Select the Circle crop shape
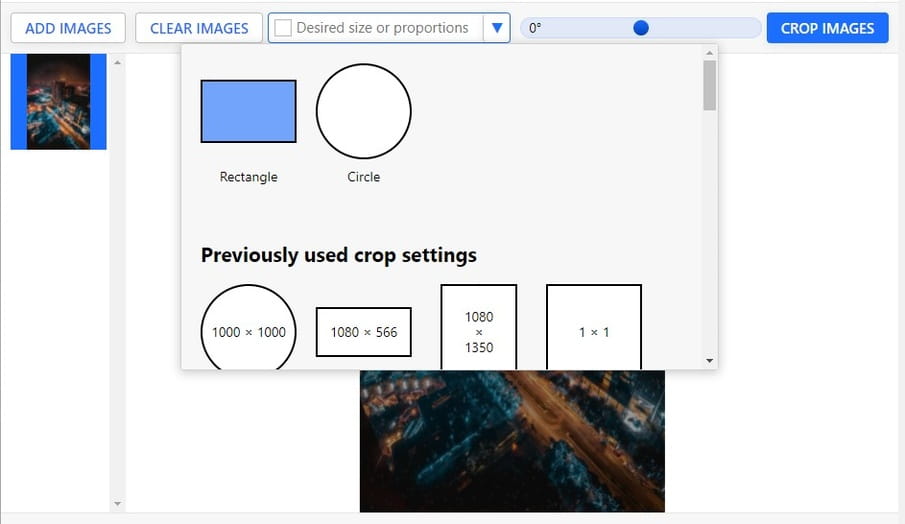The height and width of the screenshot is (524, 905). (x=363, y=111)
